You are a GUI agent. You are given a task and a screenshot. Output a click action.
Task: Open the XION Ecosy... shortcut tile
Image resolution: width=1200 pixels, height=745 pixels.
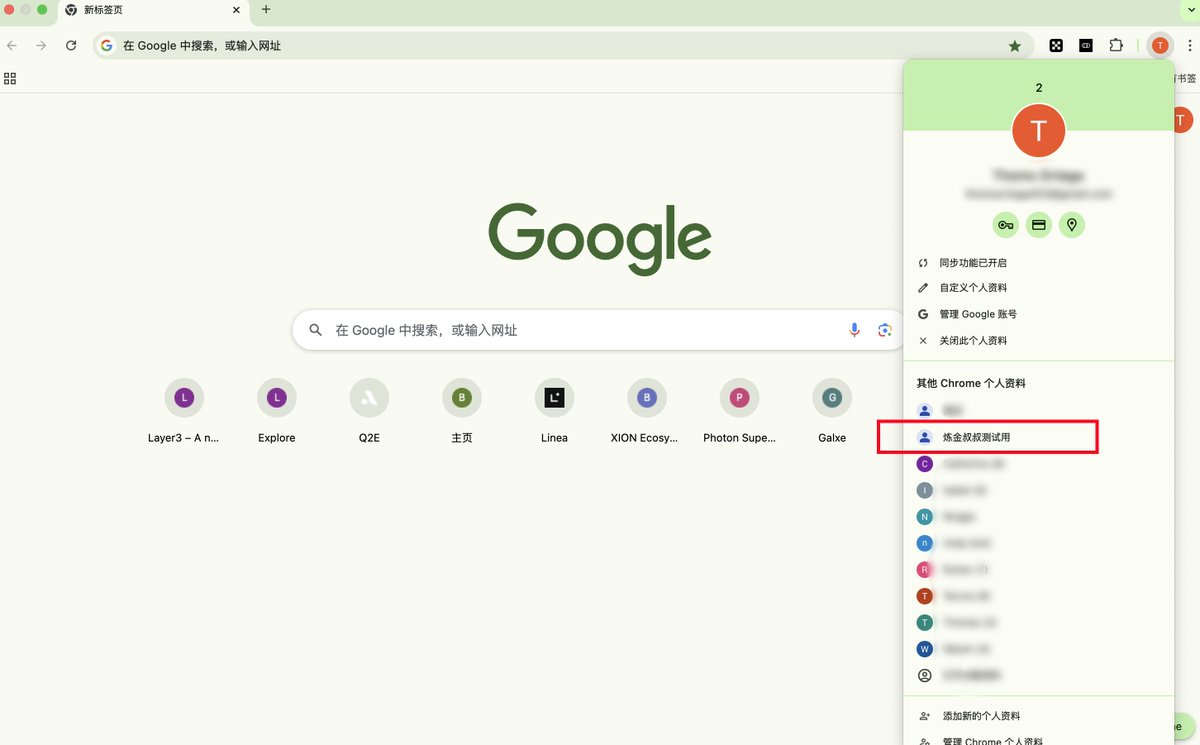pos(647,410)
